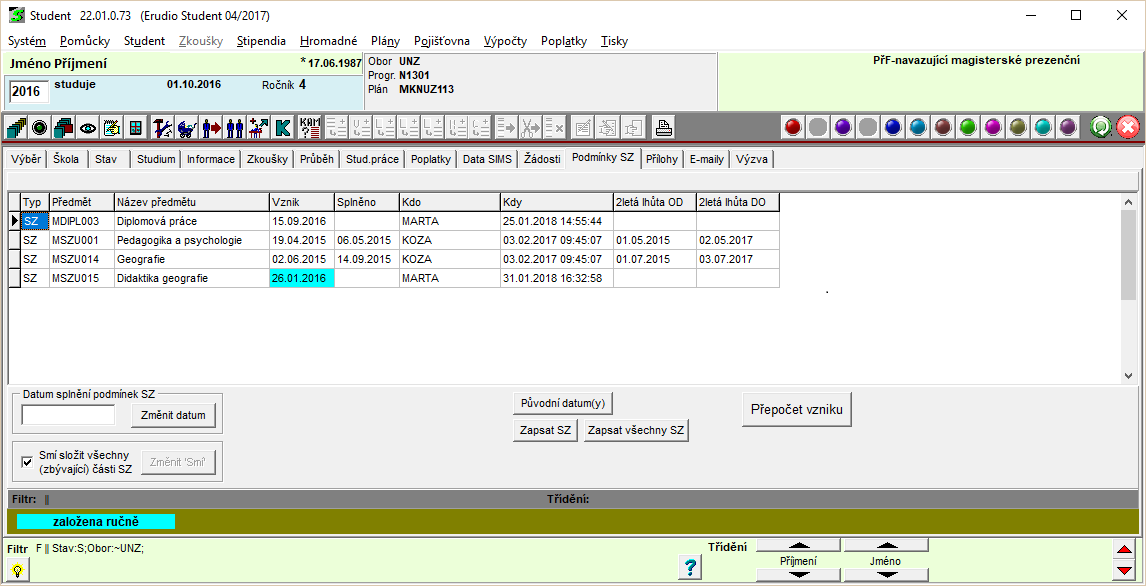Image resolution: width=1146 pixels, height=586 pixels.
Task: Click descending sort arrow below Jméno
Action: [x=885, y=575]
